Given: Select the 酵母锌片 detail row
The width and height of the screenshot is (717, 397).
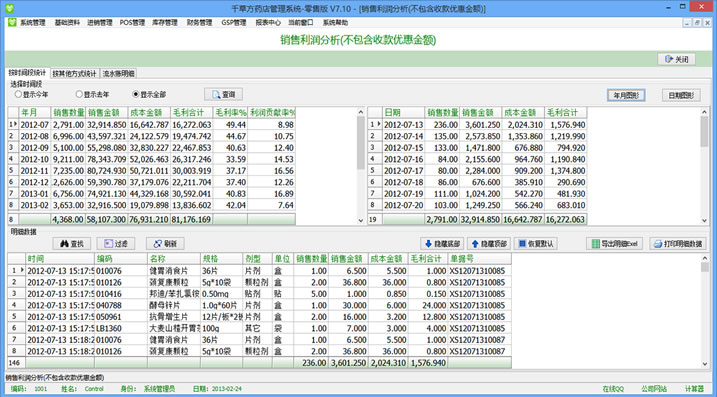Looking at the screenshot, I should (259, 305).
